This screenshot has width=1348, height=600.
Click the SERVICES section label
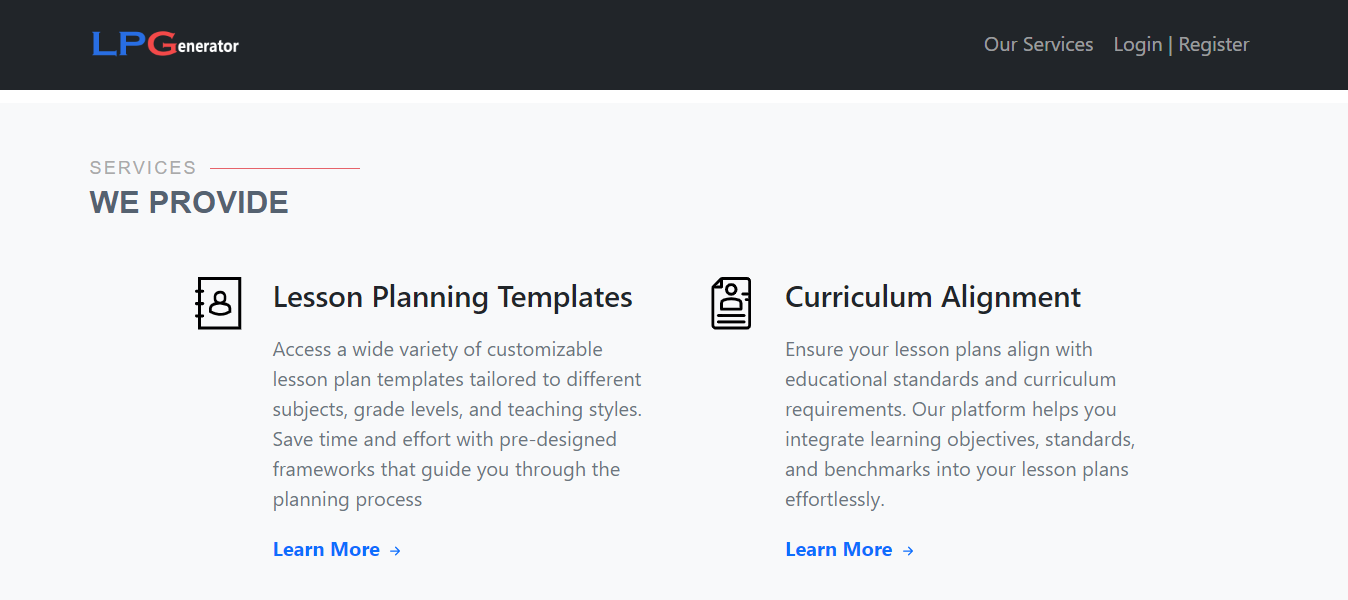point(143,168)
